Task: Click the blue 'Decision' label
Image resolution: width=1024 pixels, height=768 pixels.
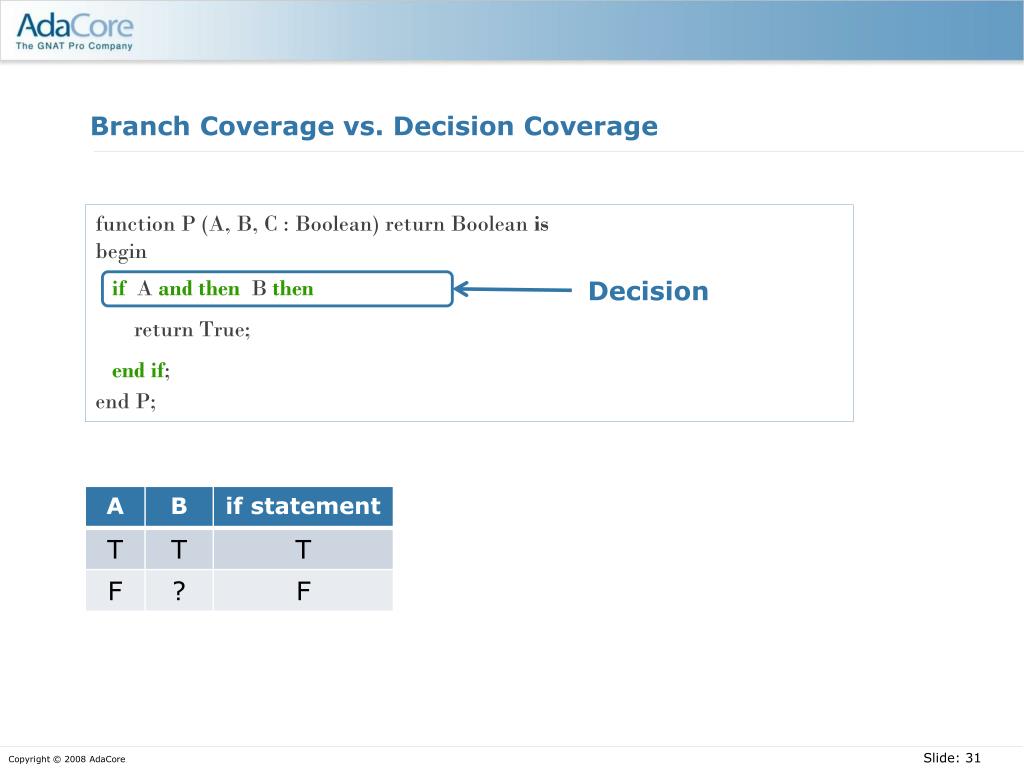Action: [x=648, y=291]
